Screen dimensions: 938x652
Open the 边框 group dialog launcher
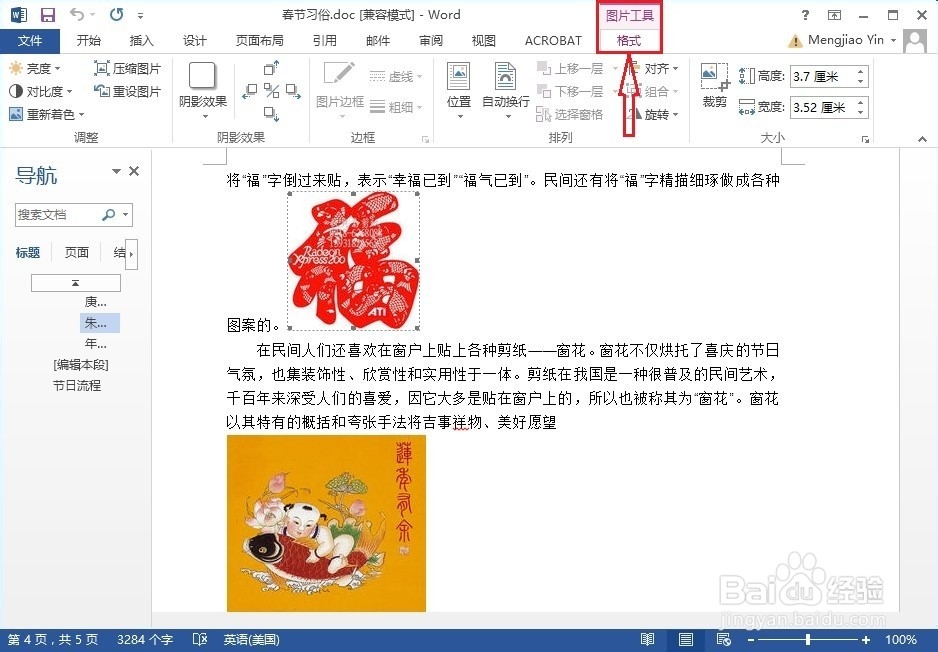click(x=425, y=139)
